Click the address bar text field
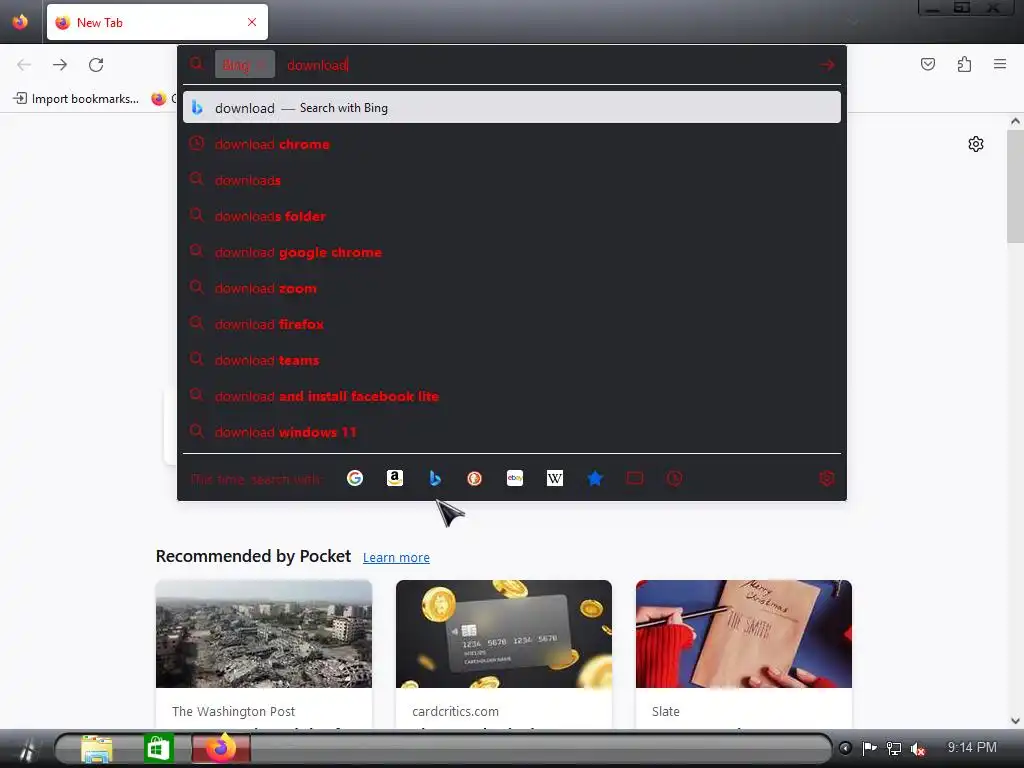1024x768 pixels. 549,65
